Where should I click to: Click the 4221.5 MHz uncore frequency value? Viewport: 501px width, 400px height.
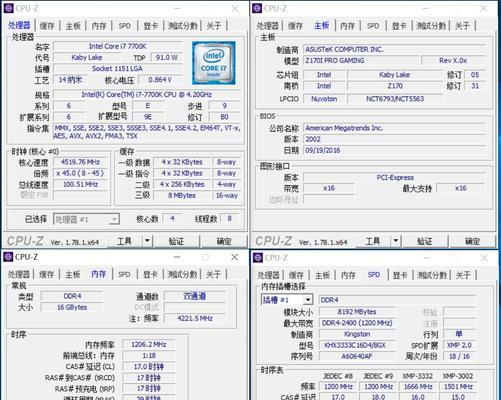click(x=195, y=318)
